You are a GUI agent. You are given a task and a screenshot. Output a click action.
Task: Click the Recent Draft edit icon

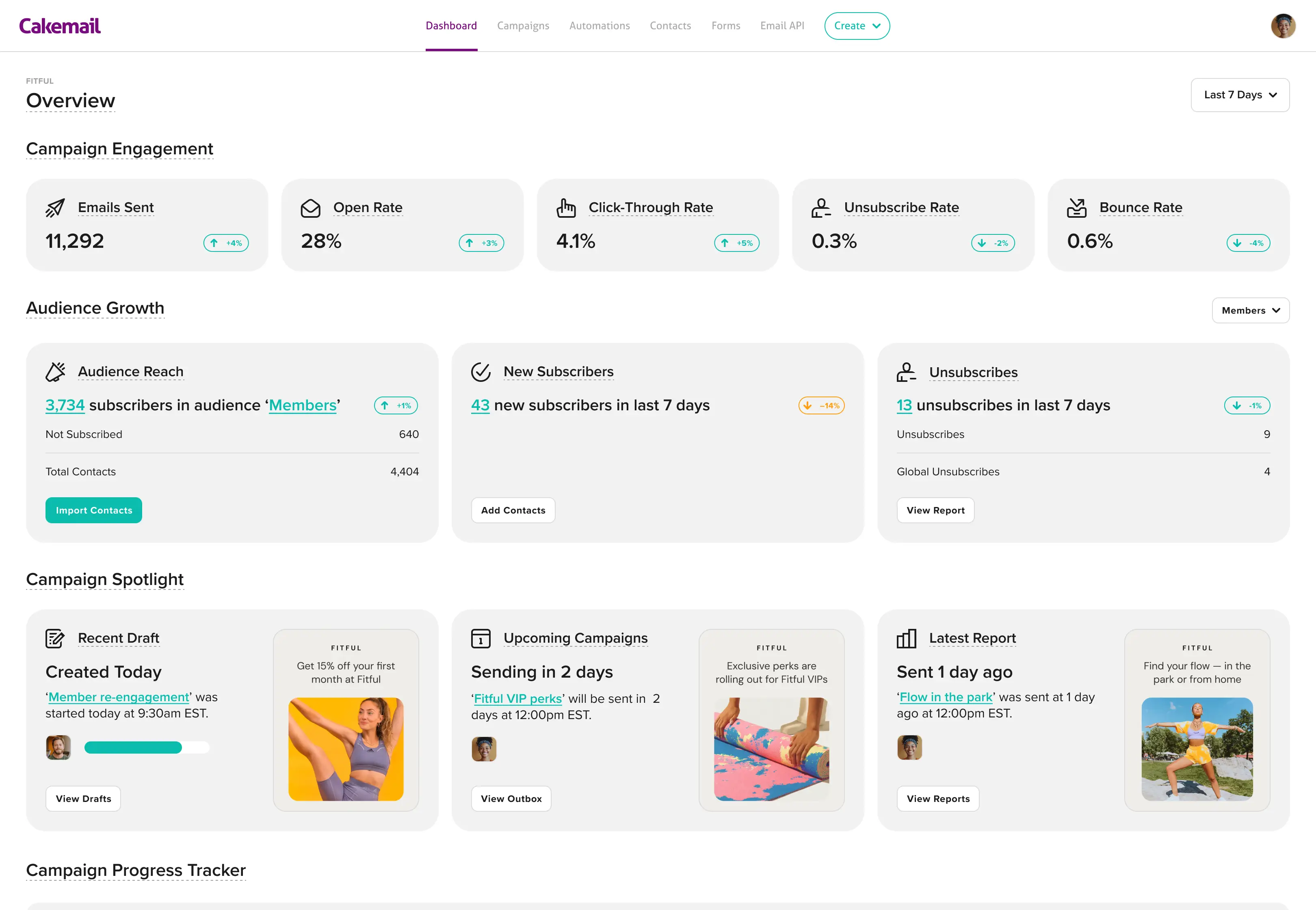(x=55, y=638)
